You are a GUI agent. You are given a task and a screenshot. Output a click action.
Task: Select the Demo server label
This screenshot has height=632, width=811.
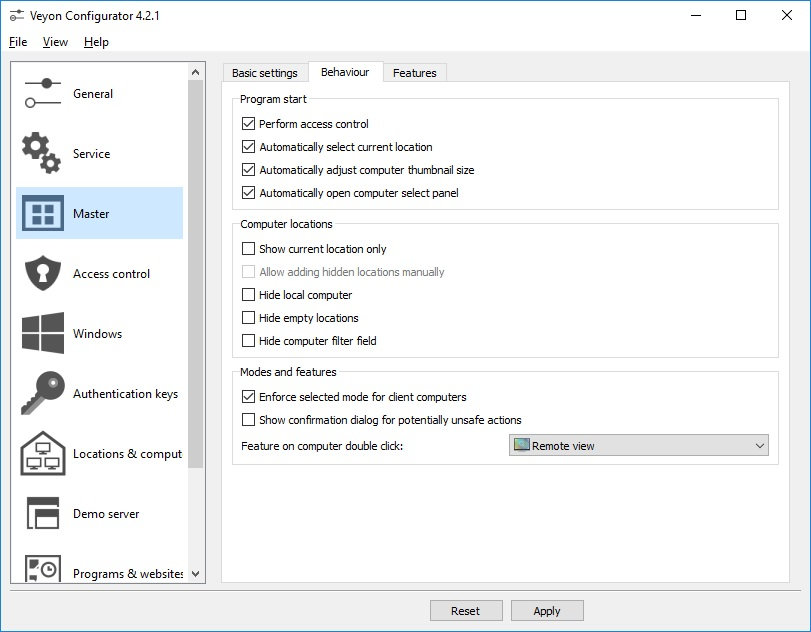point(106,514)
